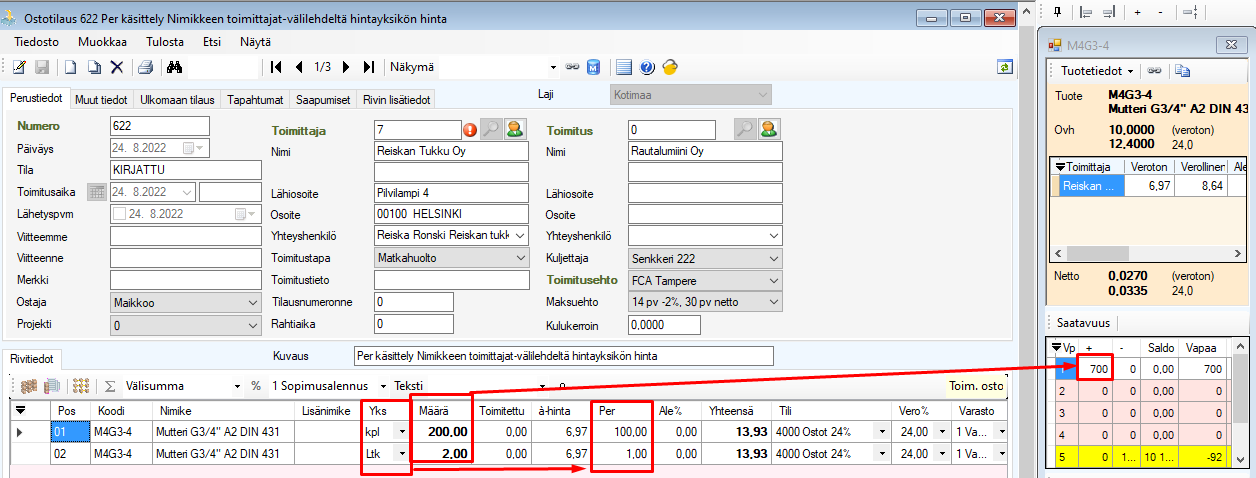Click the sigma sum icon
This screenshot has width=1256, height=478.
pyautogui.click(x=110, y=386)
